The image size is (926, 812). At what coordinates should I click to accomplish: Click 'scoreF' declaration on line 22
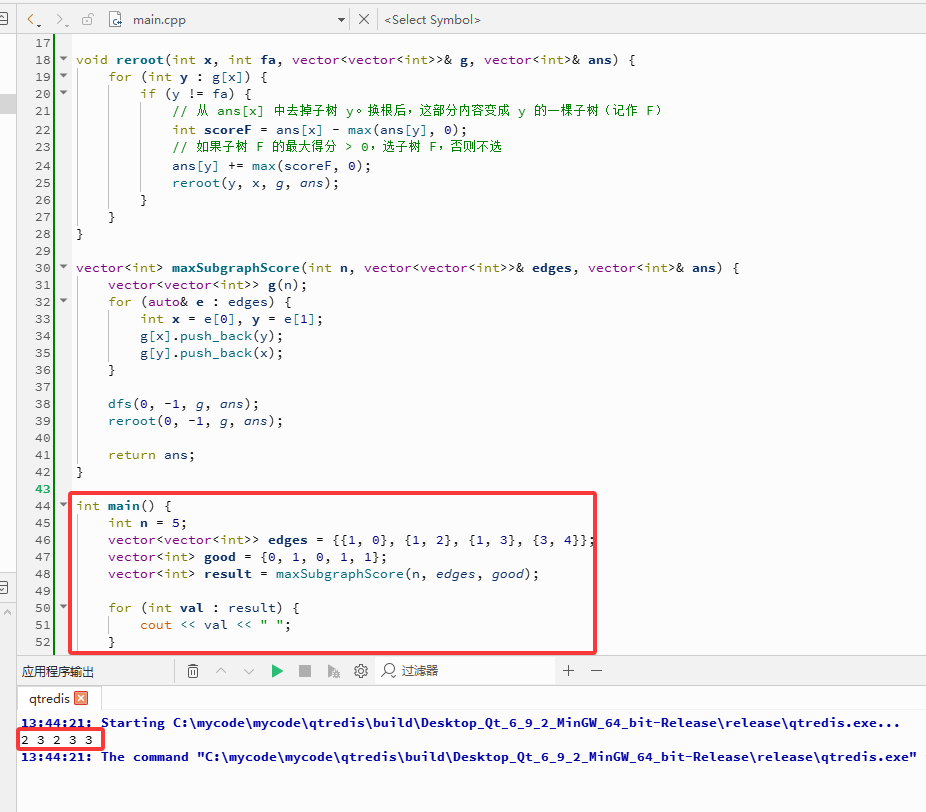tap(227, 130)
